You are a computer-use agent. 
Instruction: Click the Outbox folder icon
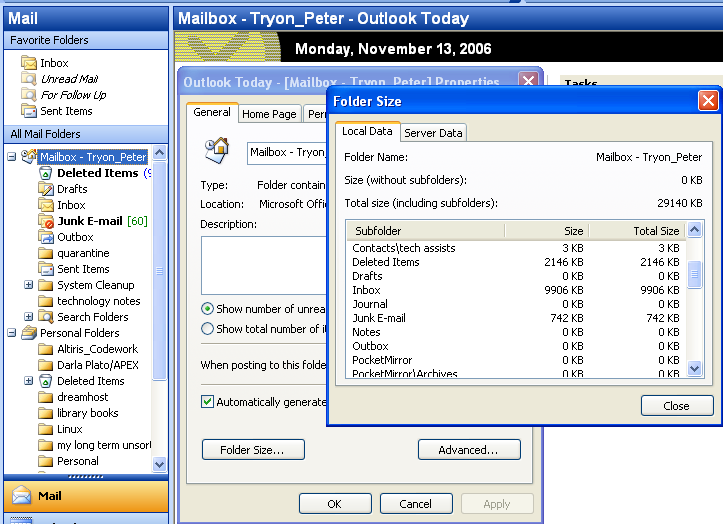[46, 237]
